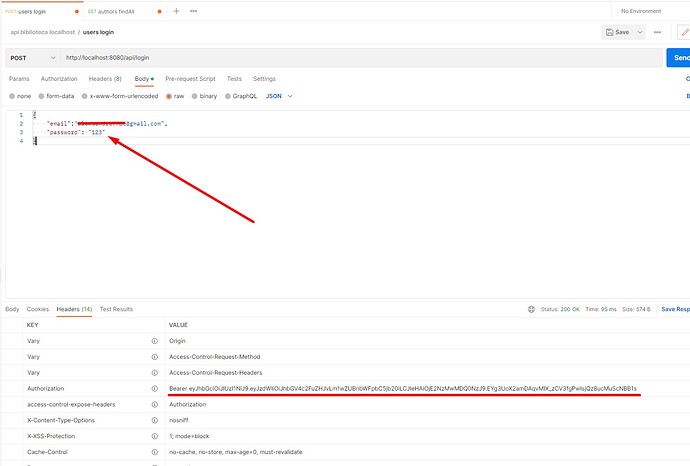Show info icon for Authorization header
Screen dimensions: 690x466
(154, 389)
